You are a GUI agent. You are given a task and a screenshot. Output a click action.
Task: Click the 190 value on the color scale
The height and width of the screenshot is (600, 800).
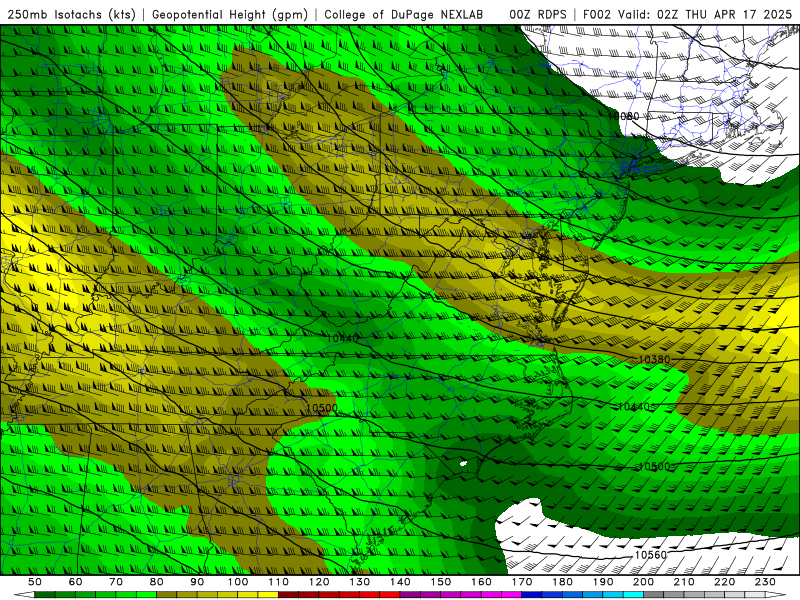[x=603, y=582]
